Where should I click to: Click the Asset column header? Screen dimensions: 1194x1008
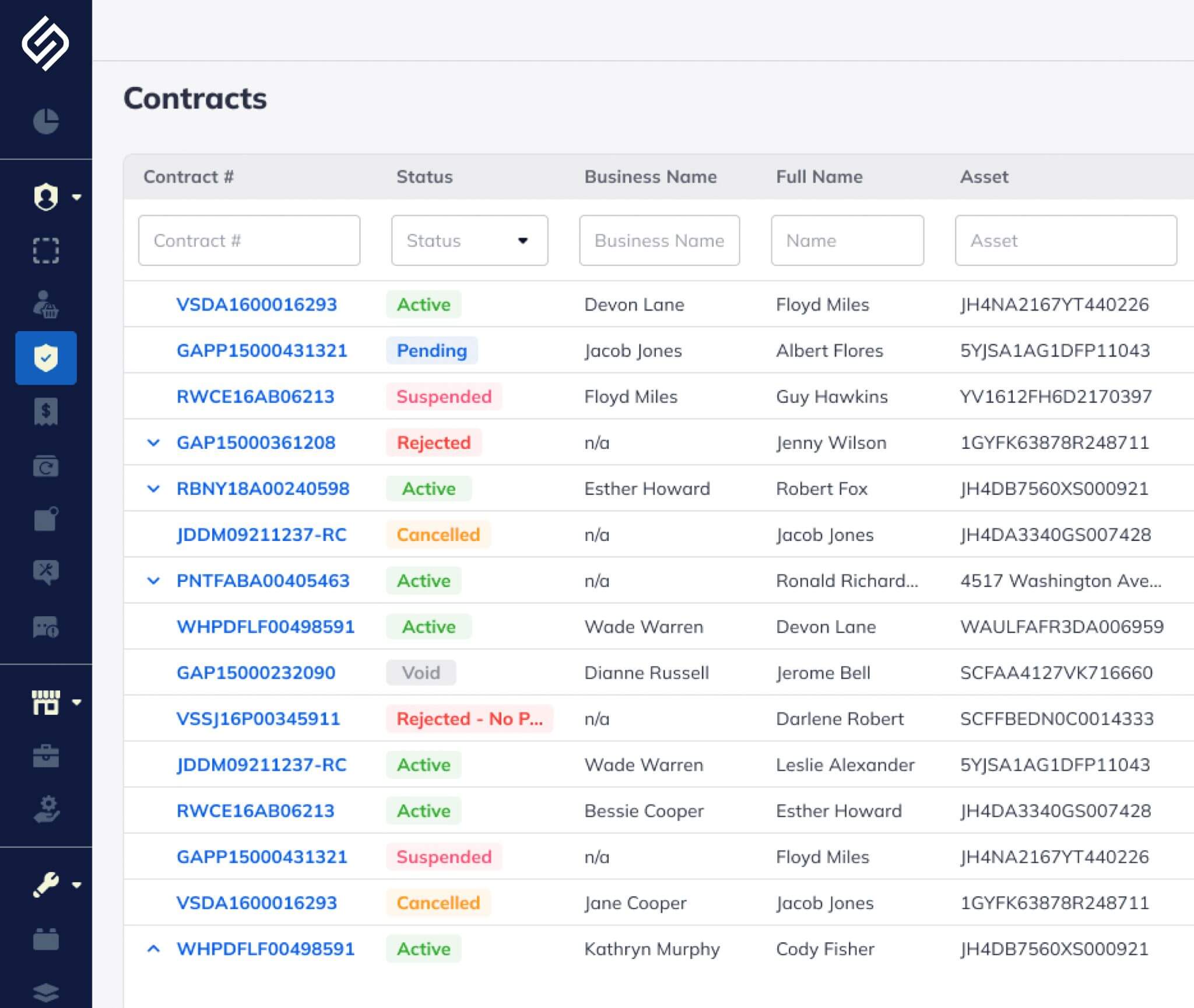(984, 177)
